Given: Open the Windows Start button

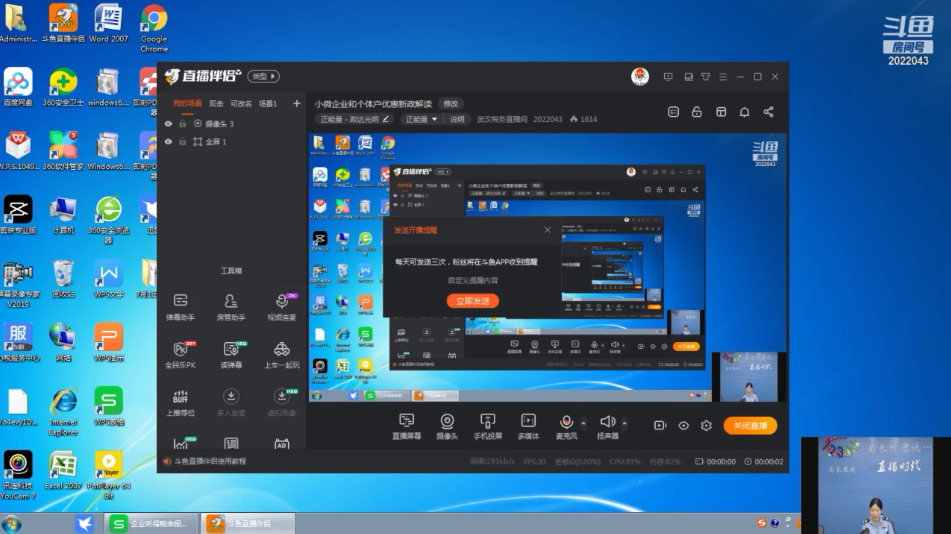Looking at the screenshot, I should (x=11, y=524).
